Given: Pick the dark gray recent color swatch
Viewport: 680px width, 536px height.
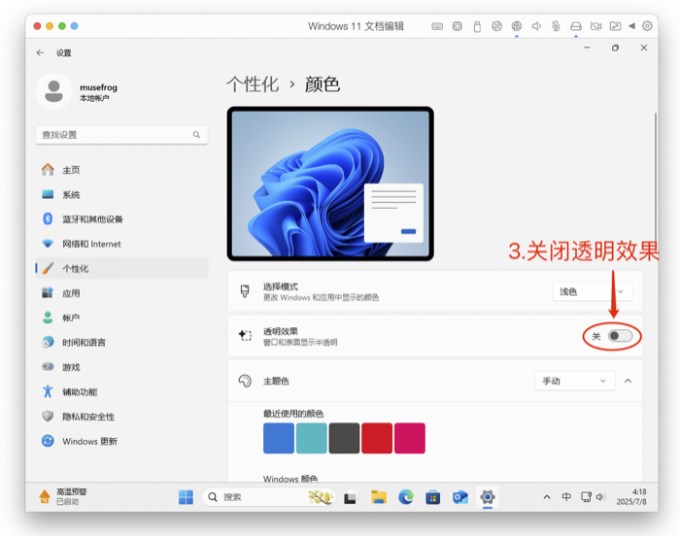Looking at the screenshot, I should click(x=344, y=438).
